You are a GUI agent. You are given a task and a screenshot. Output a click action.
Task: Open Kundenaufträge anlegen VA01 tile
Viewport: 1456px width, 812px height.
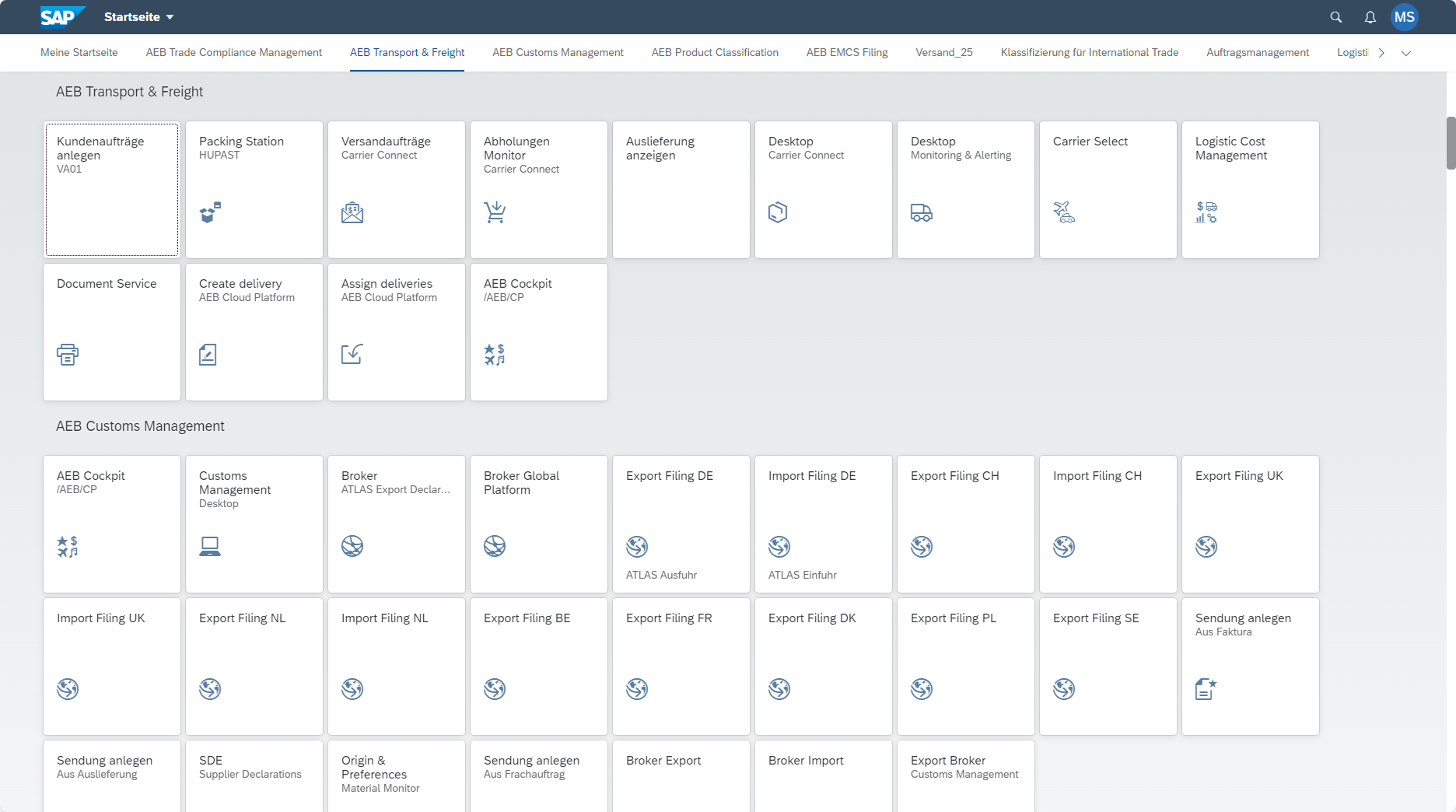111,189
